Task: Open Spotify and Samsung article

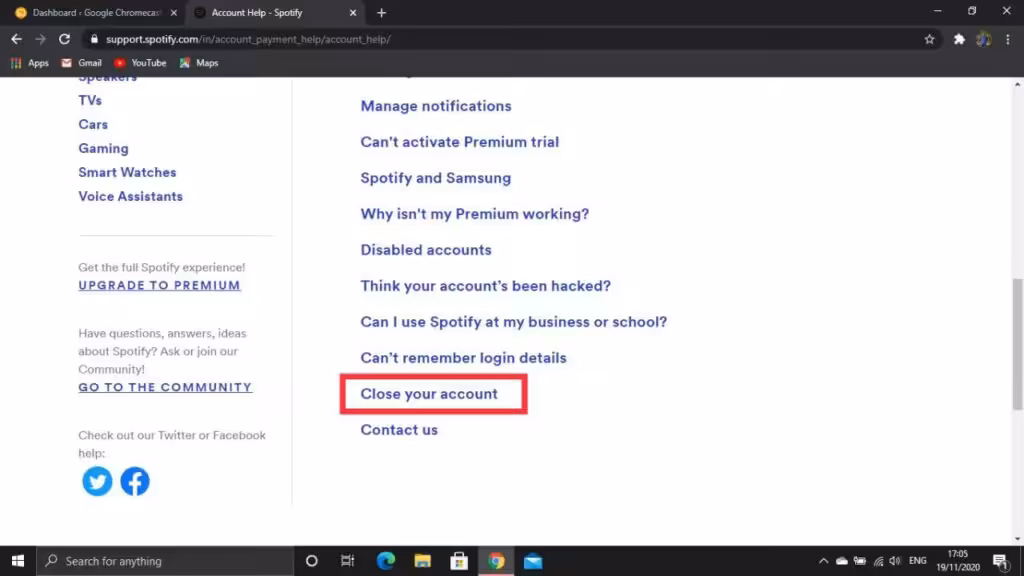Action: tap(436, 178)
